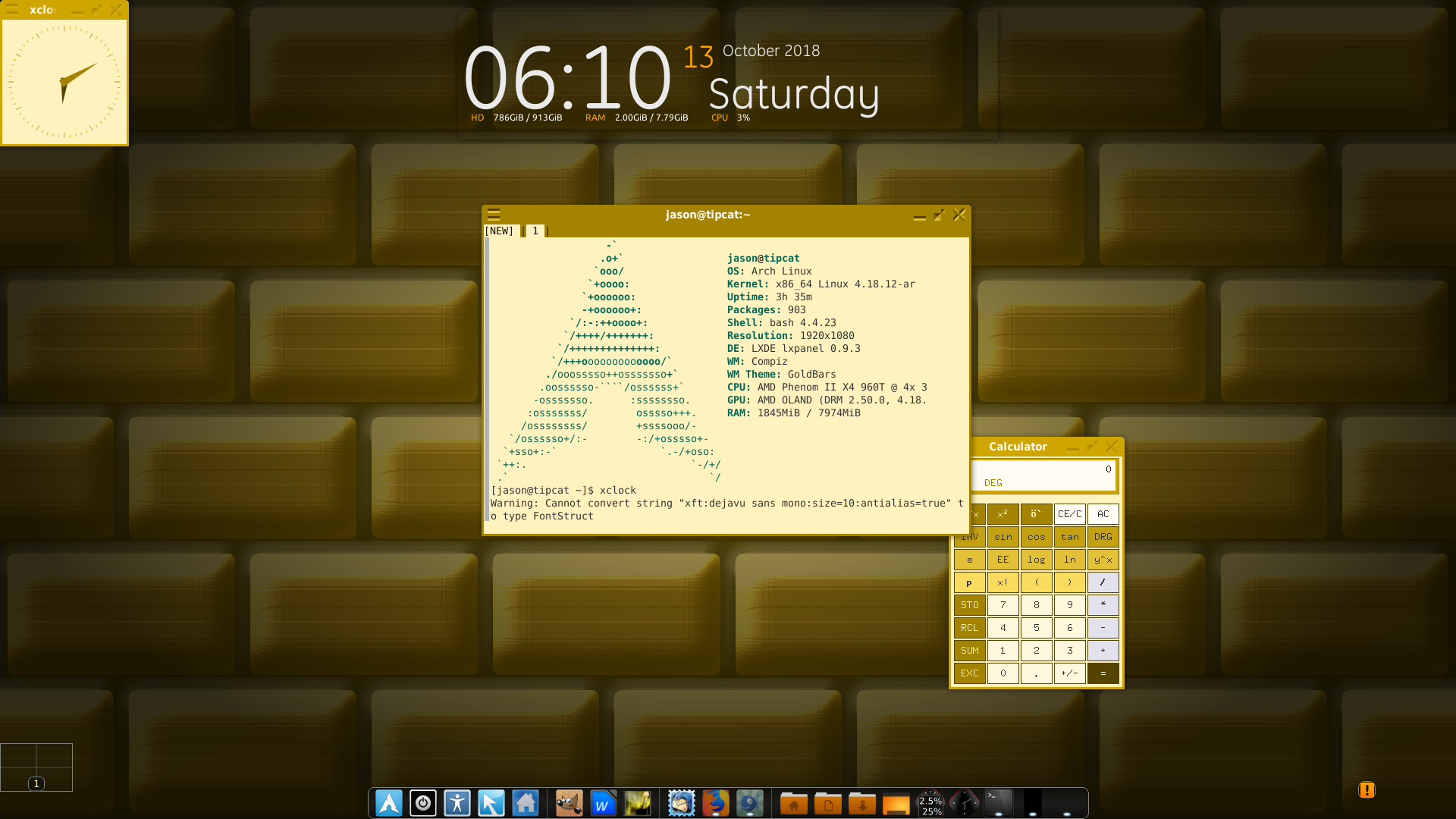Click the calculator display field

pos(1044,475)
